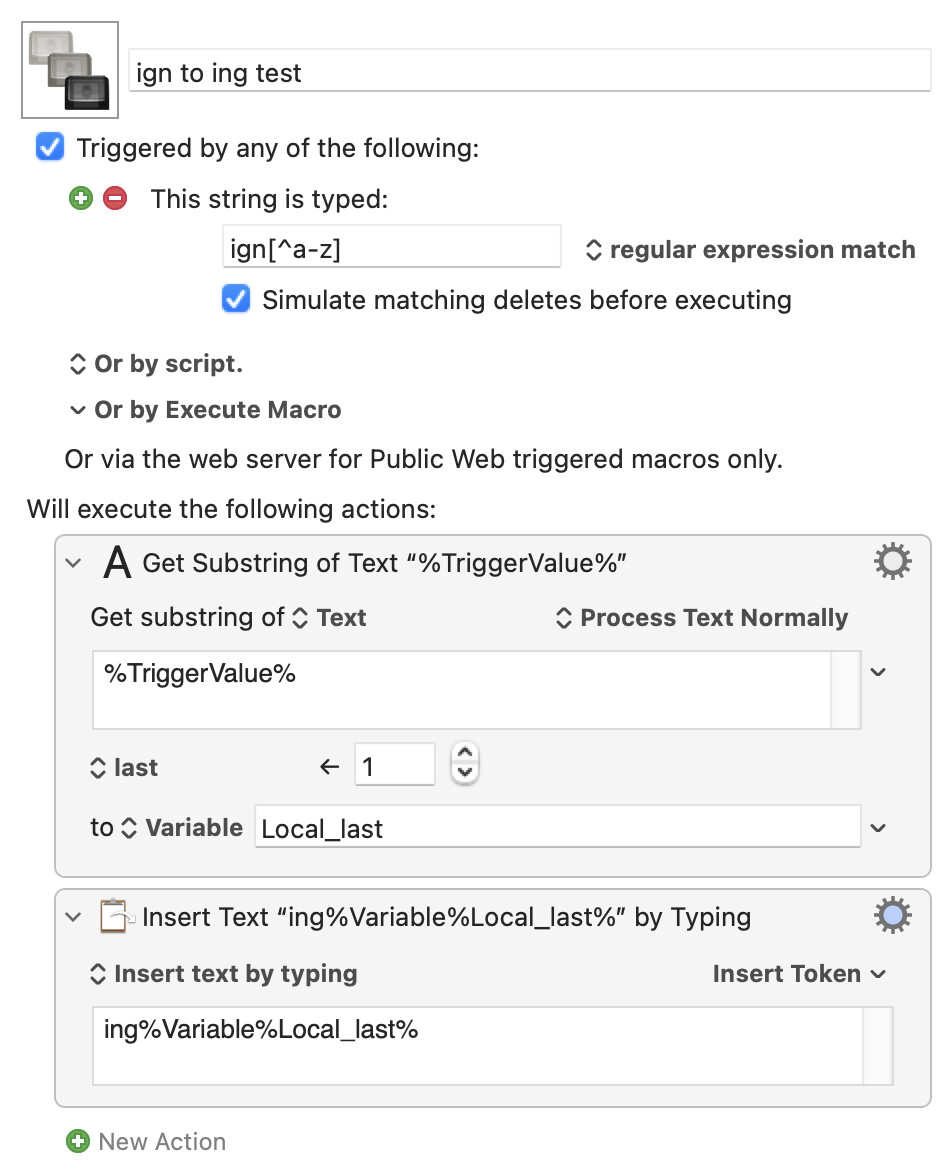The width and height of the screenshot is (952, 1174).
Task: Toggle 'Triggered by any of the following' checkbox
Action: tap(50, 147)
